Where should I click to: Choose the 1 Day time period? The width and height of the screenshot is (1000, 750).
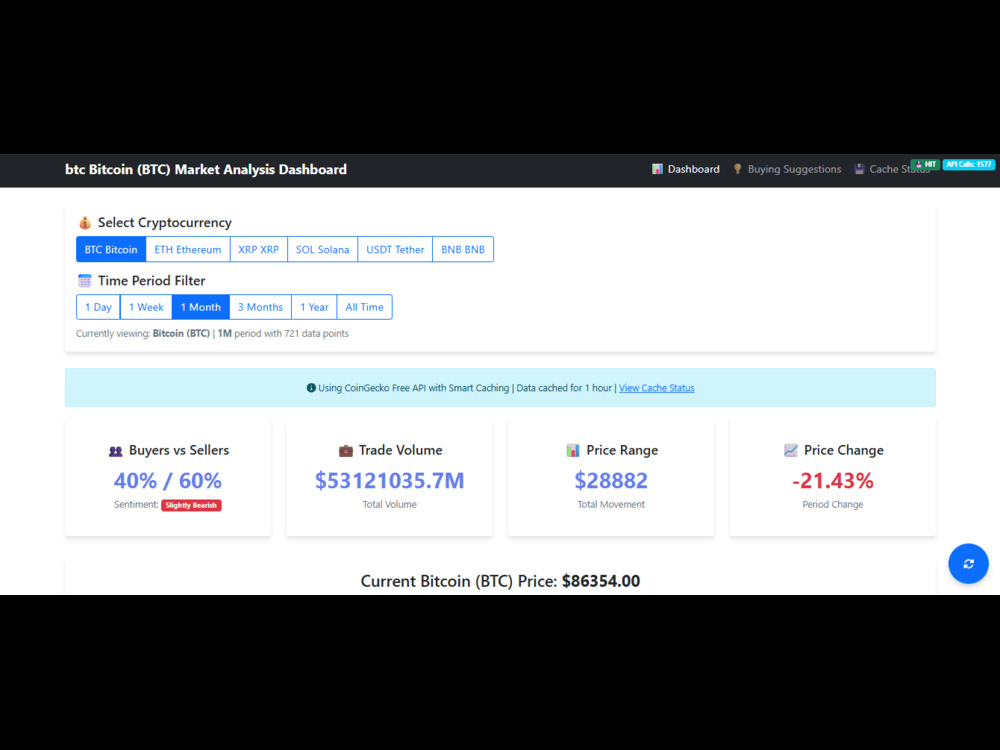(x=98, y=307)
